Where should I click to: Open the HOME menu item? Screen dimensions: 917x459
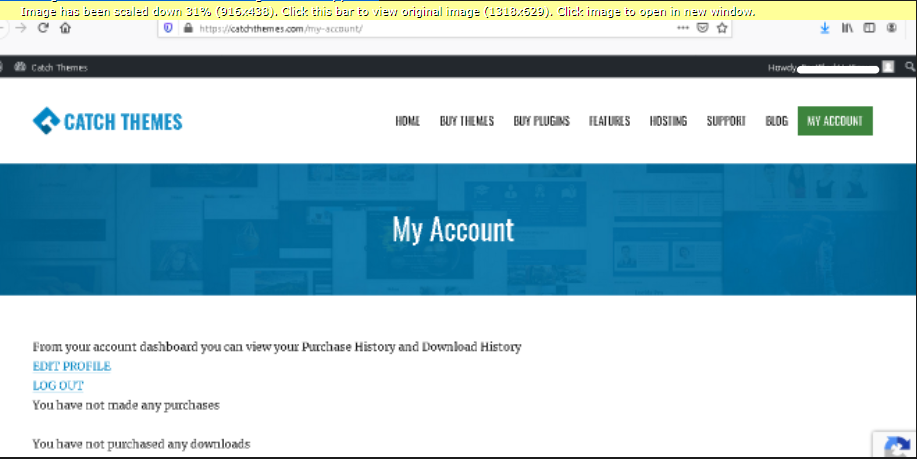click(x=408, y=121)
